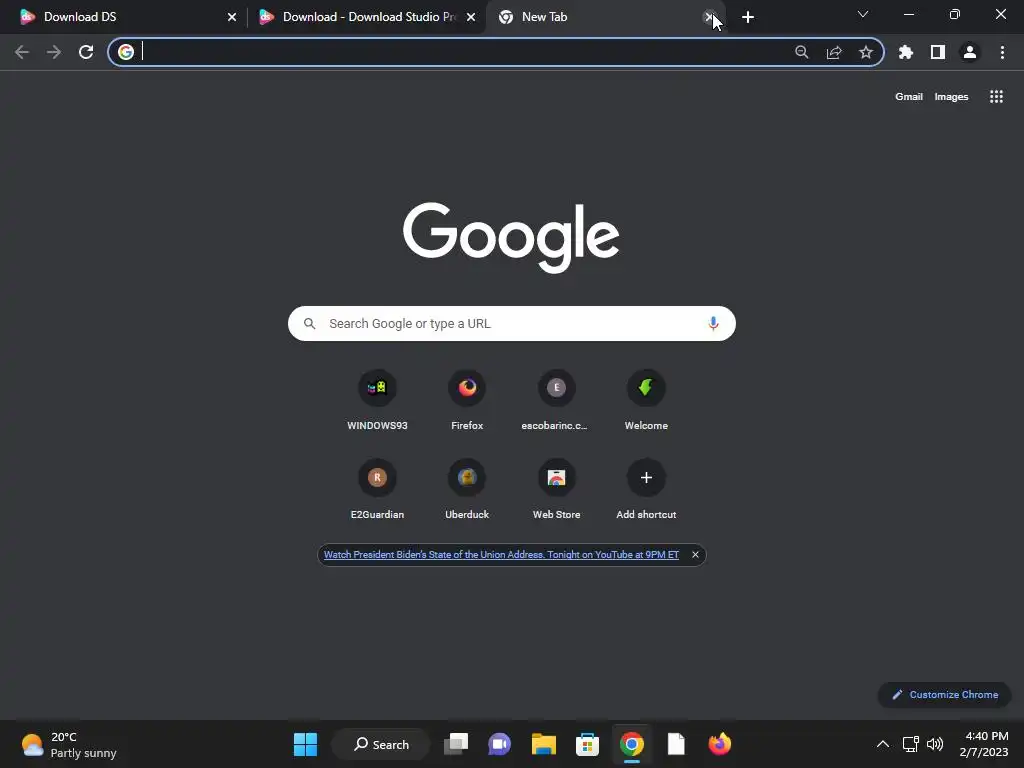Screen dimensions: 1024x768
Task: Open Task View on the taskbar
Action: coord(456,744)
